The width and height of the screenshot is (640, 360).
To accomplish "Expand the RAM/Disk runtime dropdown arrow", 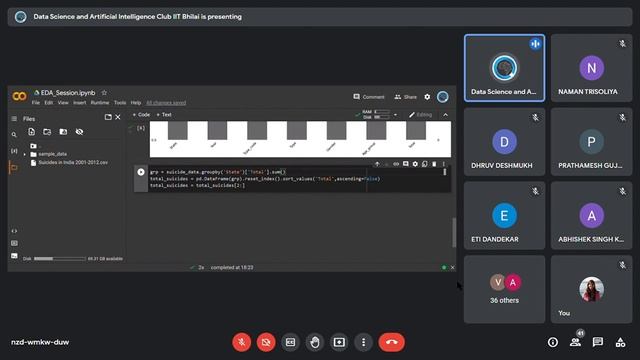I will [x=395, y=115].
